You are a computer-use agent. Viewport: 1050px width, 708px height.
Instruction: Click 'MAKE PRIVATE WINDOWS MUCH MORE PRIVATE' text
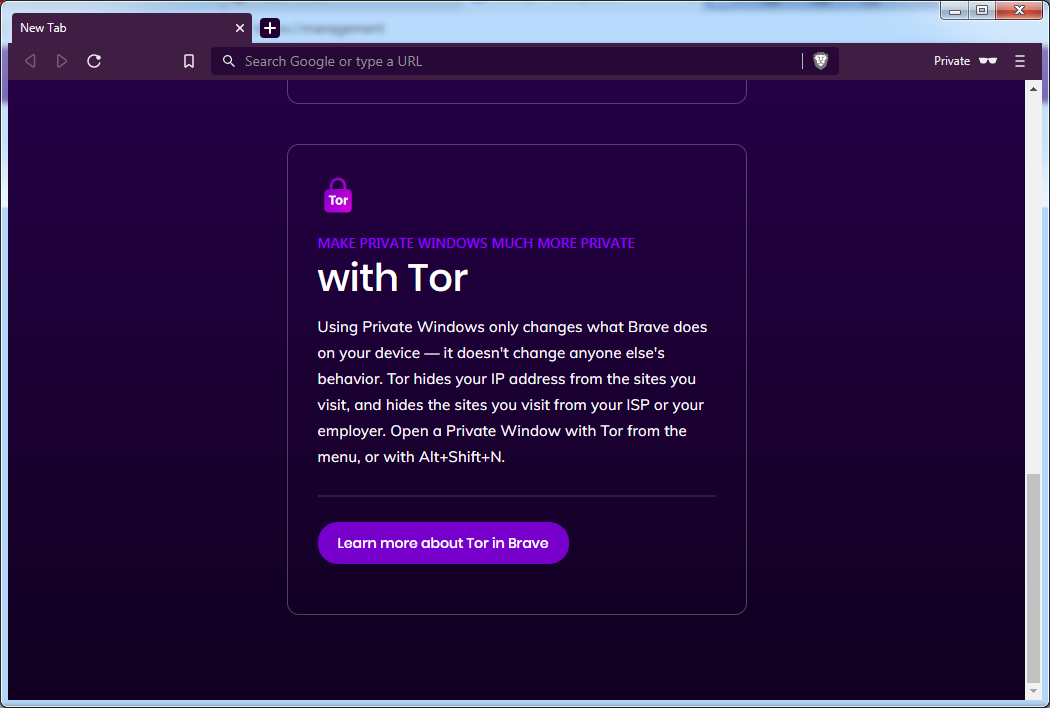pyautogui.click(x=476, y=243)
